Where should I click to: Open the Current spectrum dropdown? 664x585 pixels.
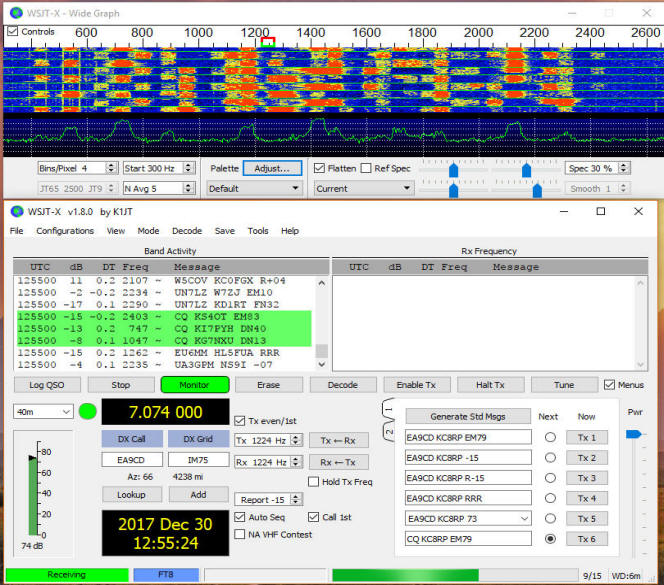point(363,189)
